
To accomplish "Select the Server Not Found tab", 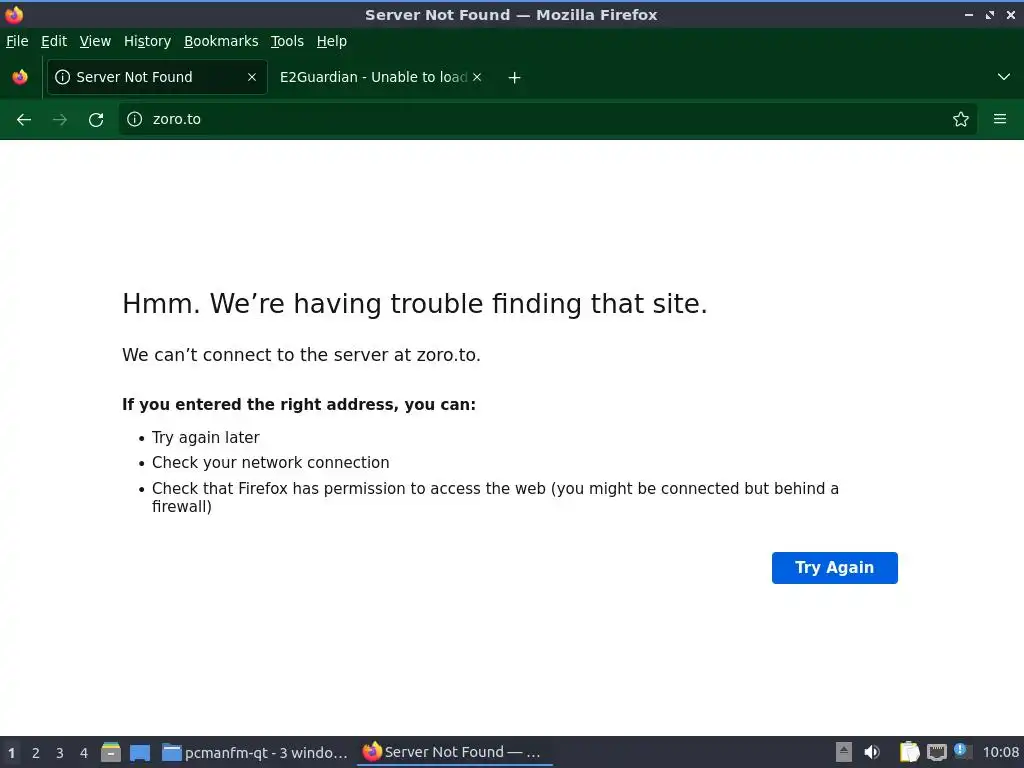I will tap(157, 77).
